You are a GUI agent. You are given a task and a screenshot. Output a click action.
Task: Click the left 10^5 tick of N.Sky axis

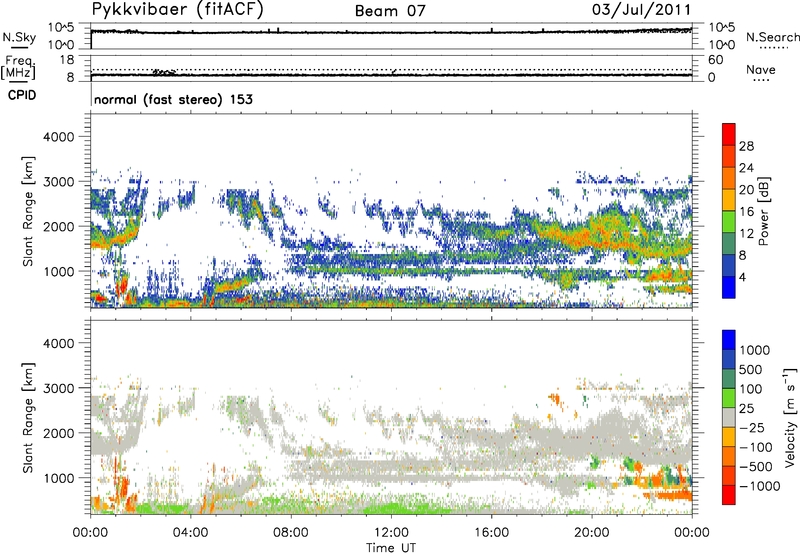(x=61, y=28)
